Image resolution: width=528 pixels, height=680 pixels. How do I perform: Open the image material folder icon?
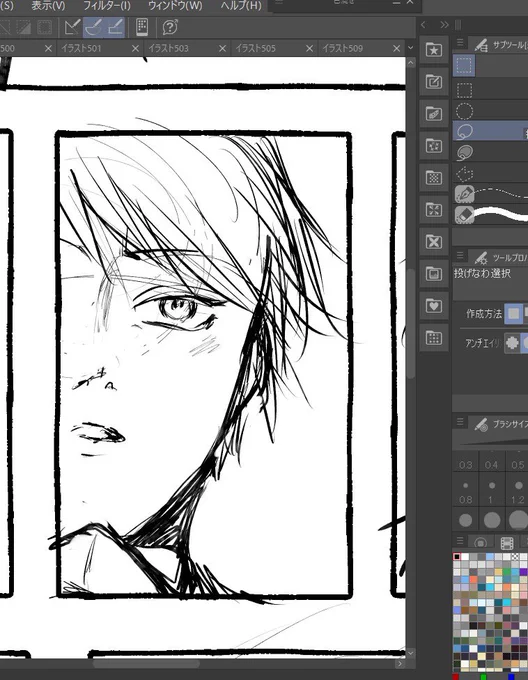click(433, 274)
